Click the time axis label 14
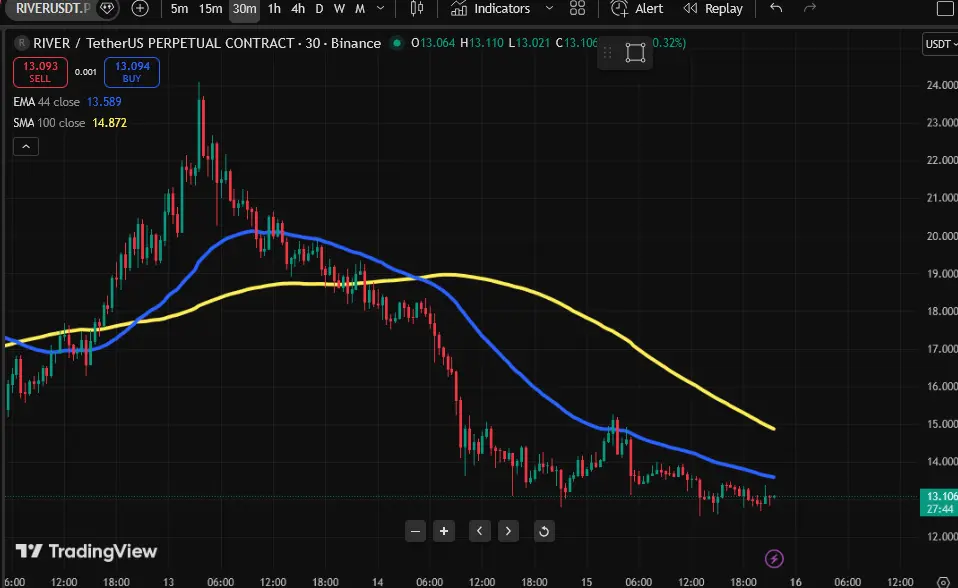 coord(378,582)
